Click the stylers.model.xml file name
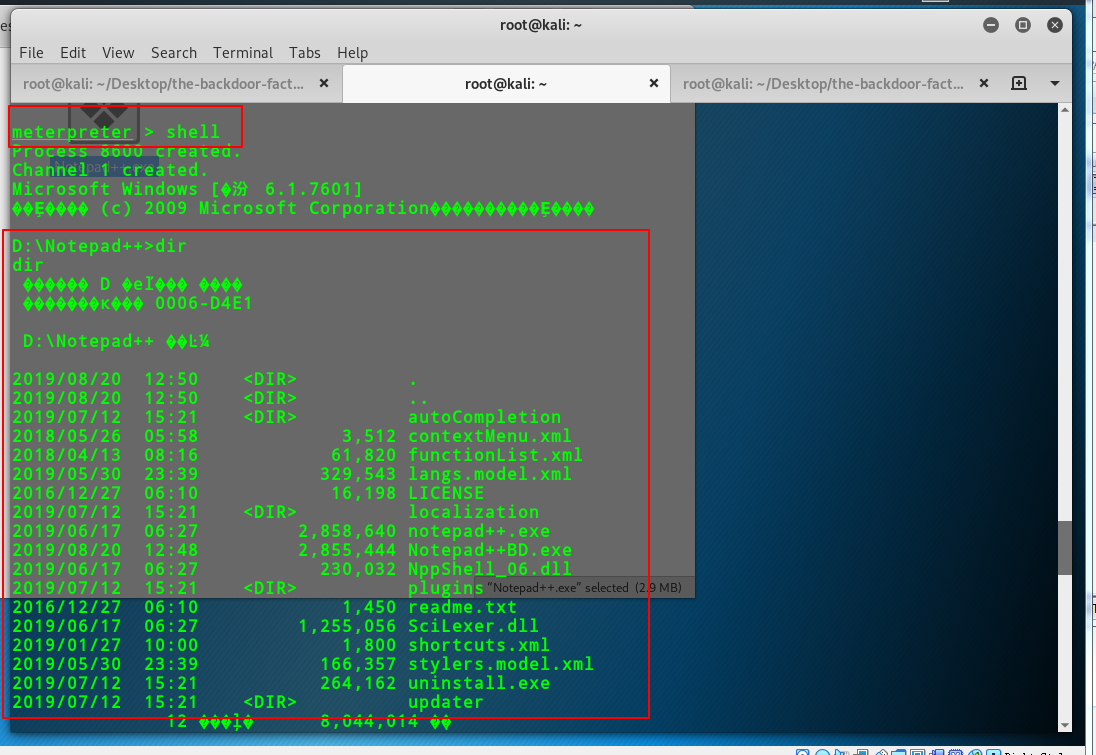Image resolution: width=1096 pixels, height=755 pixels. [501, 664]
